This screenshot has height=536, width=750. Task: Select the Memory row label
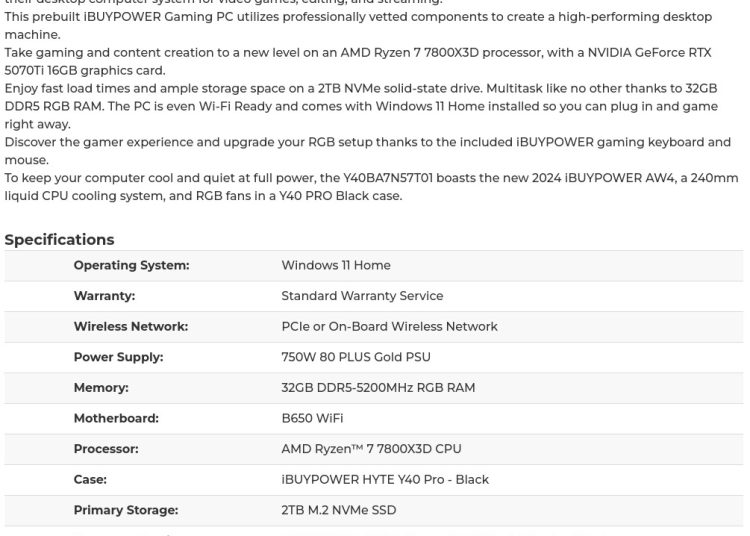tap(101, 388)
